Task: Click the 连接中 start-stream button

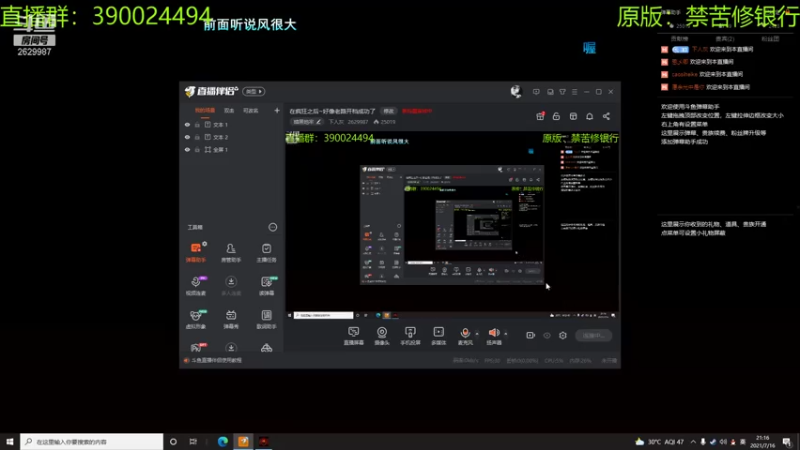Action: [x=593, y=335]
